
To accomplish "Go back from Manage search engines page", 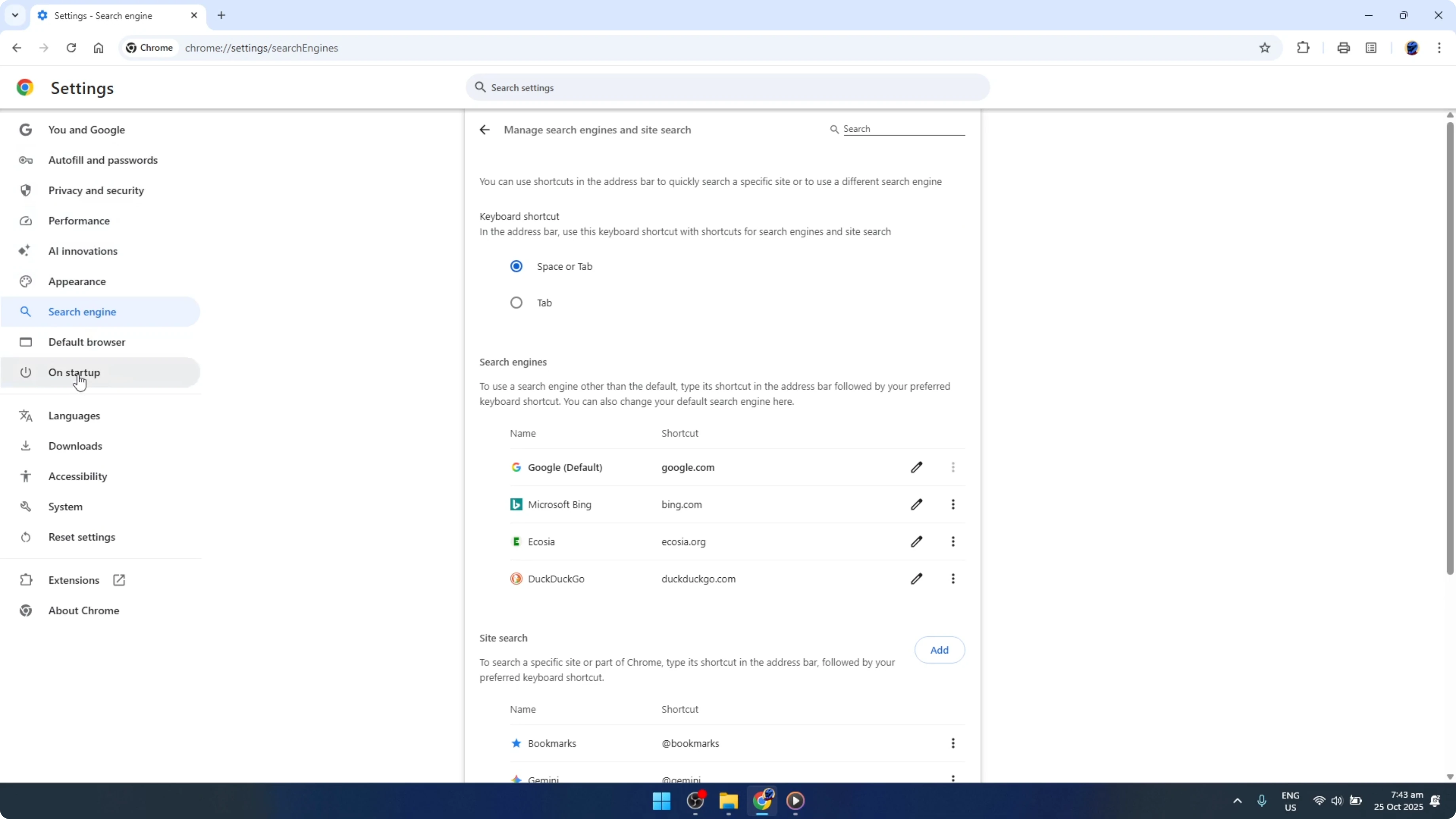I will pos(484,130).
